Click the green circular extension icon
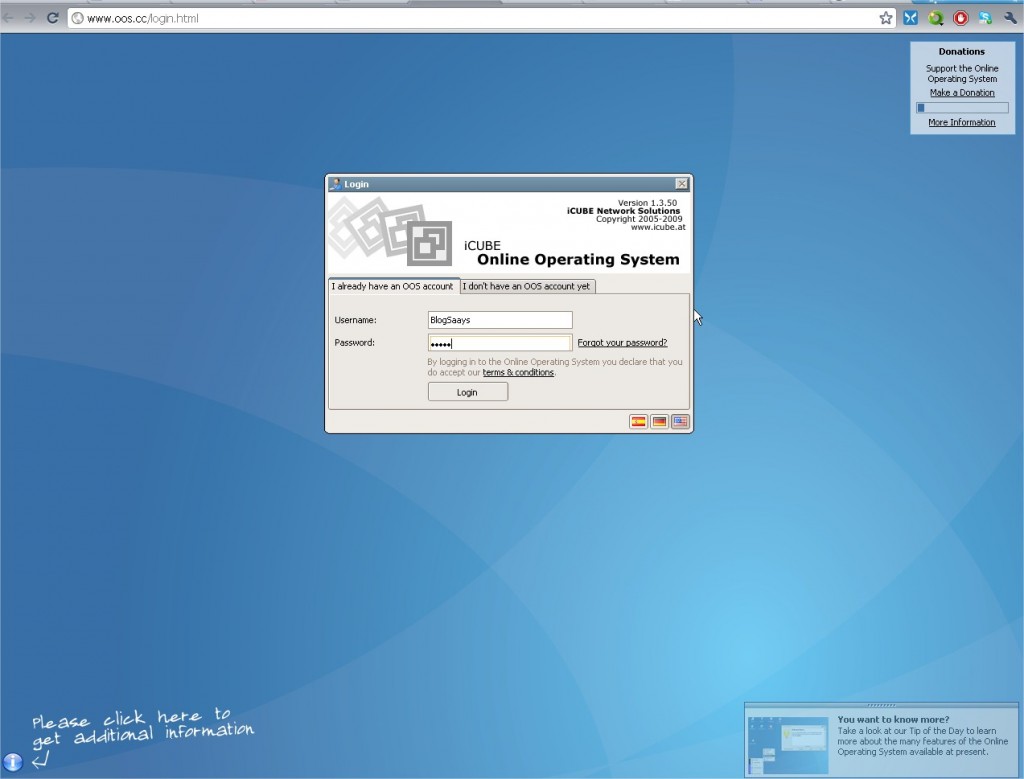This screenshot has width=1024, height=779. (935, 18)
